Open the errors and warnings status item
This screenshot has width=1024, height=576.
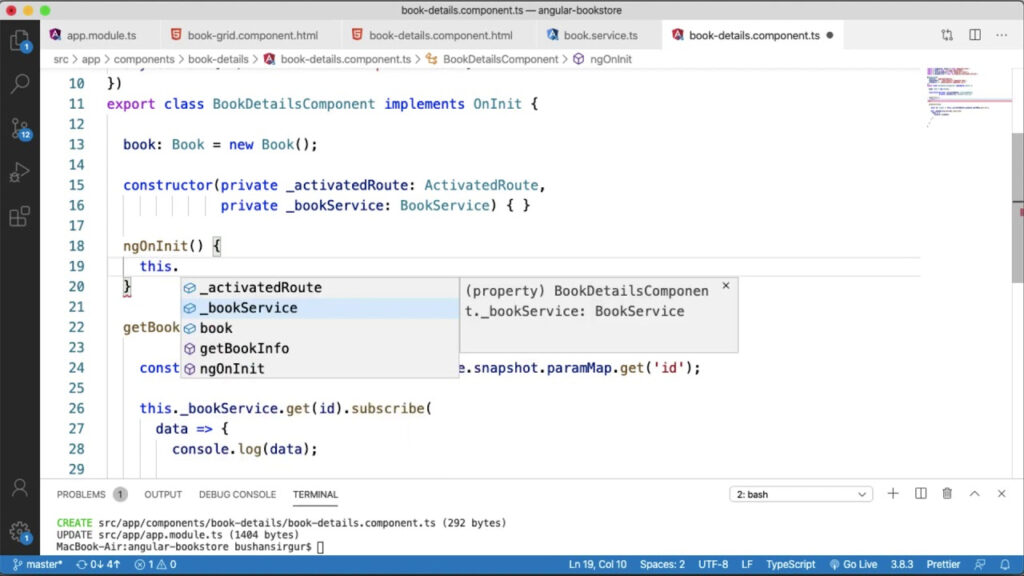coord(155,564)
